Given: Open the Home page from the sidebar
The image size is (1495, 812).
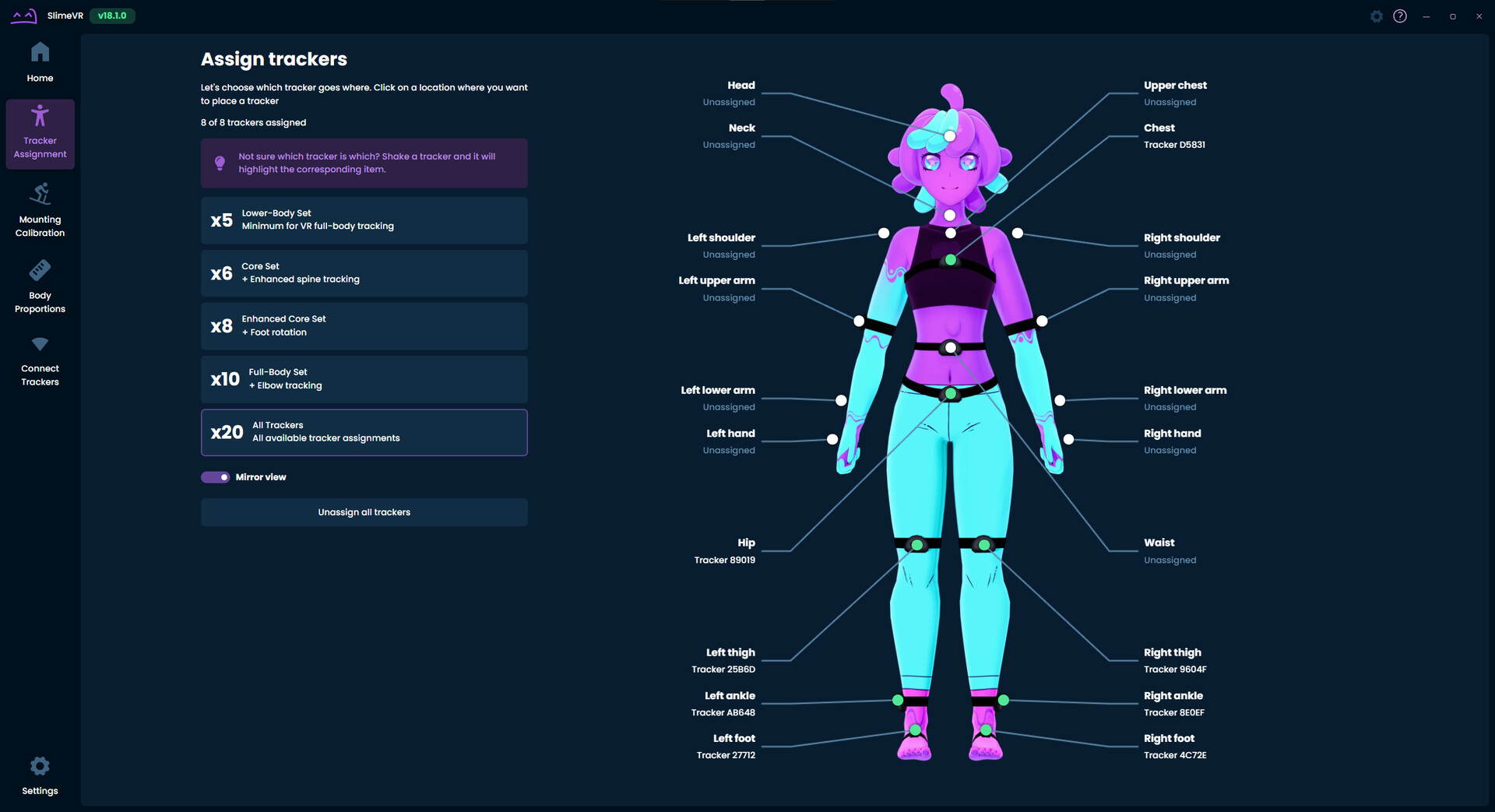Looking at the screenshot, I should 40,62.
